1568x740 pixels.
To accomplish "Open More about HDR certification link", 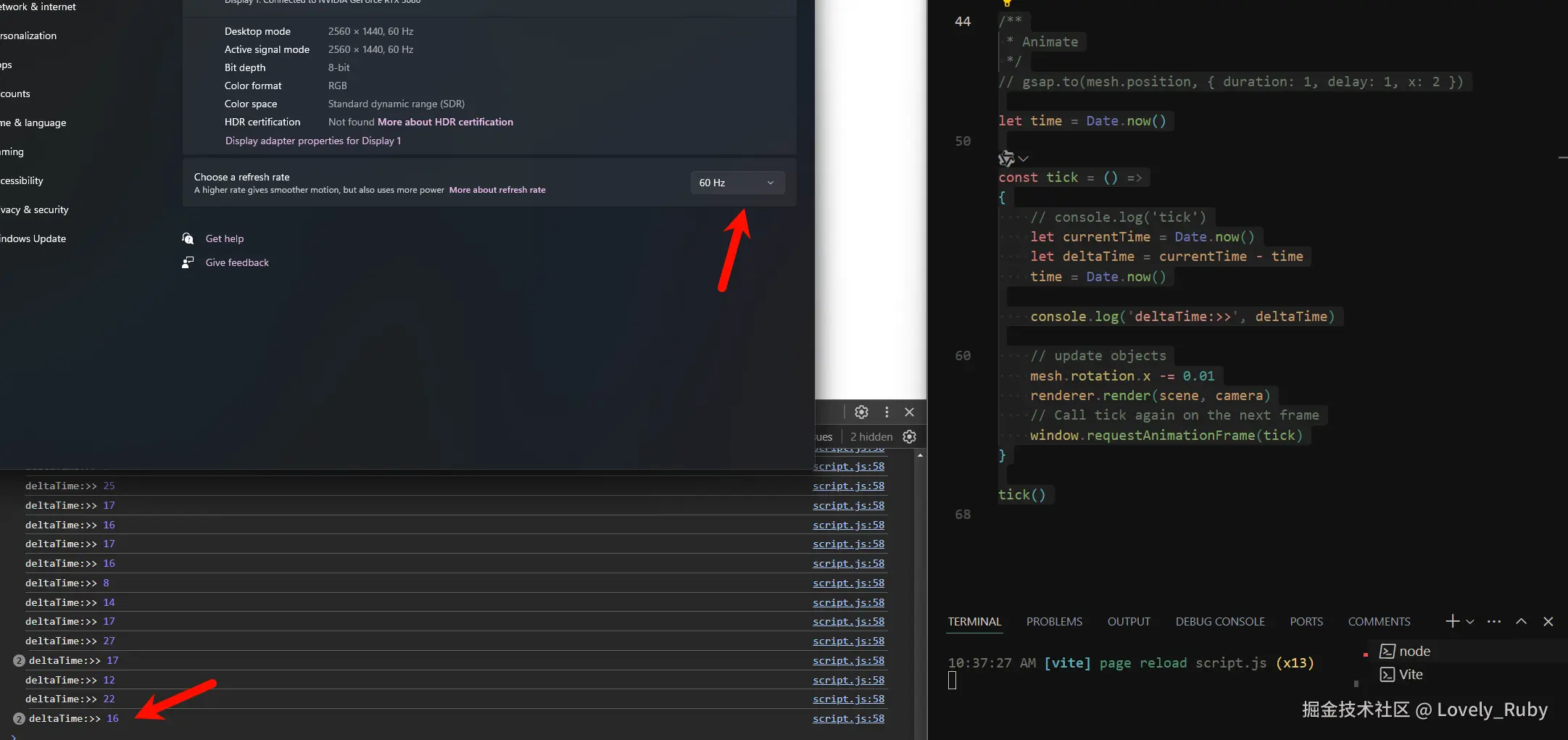I will (445, 122).
